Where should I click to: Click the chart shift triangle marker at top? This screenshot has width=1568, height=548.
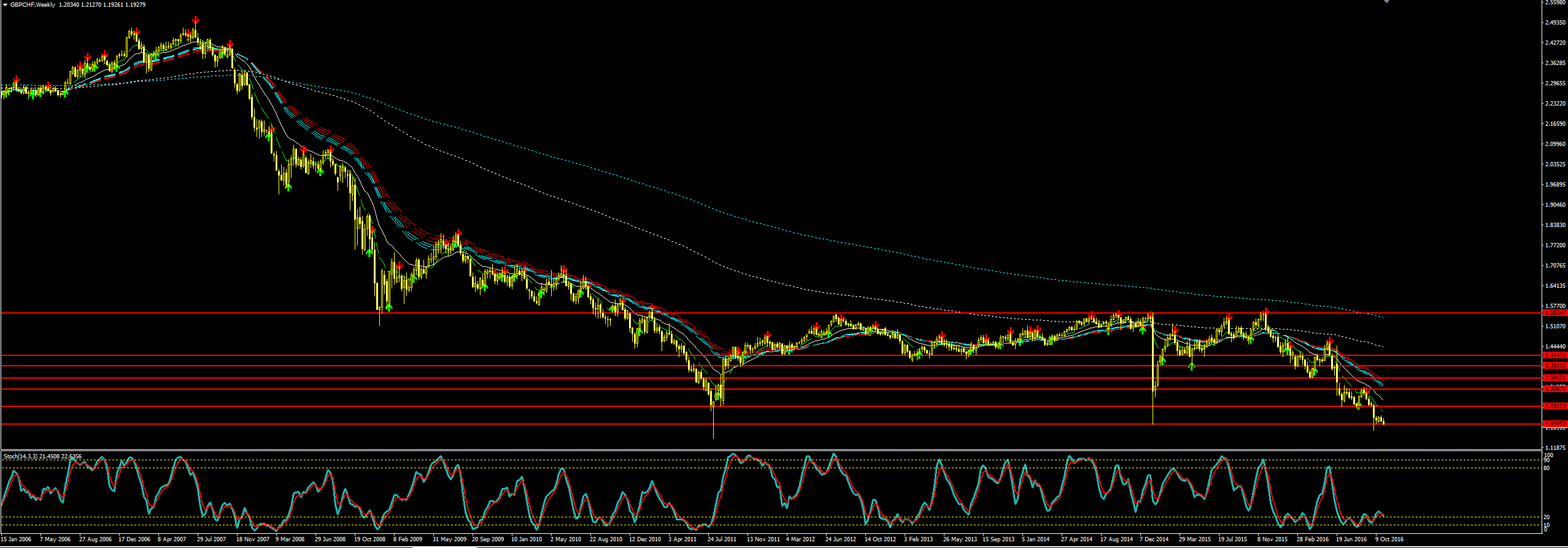tap(1386, 2)
